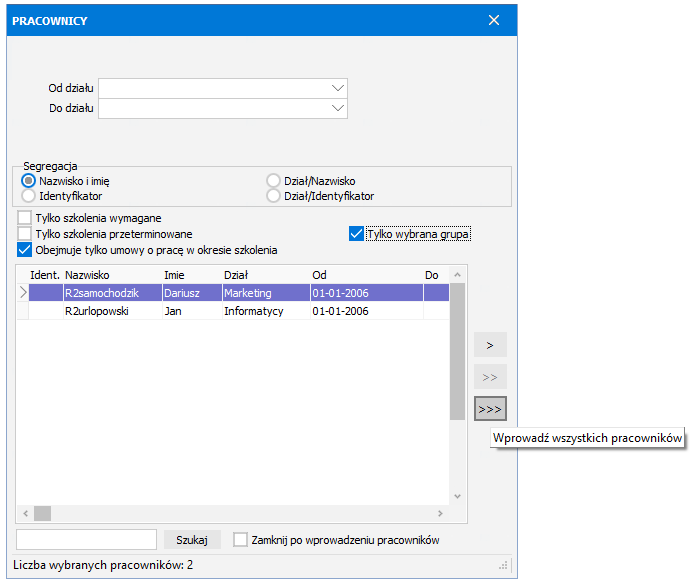Uncheck Tylko wybrana grupa checkbox
The height and width of the screenshot is (584, 695).
356,234
